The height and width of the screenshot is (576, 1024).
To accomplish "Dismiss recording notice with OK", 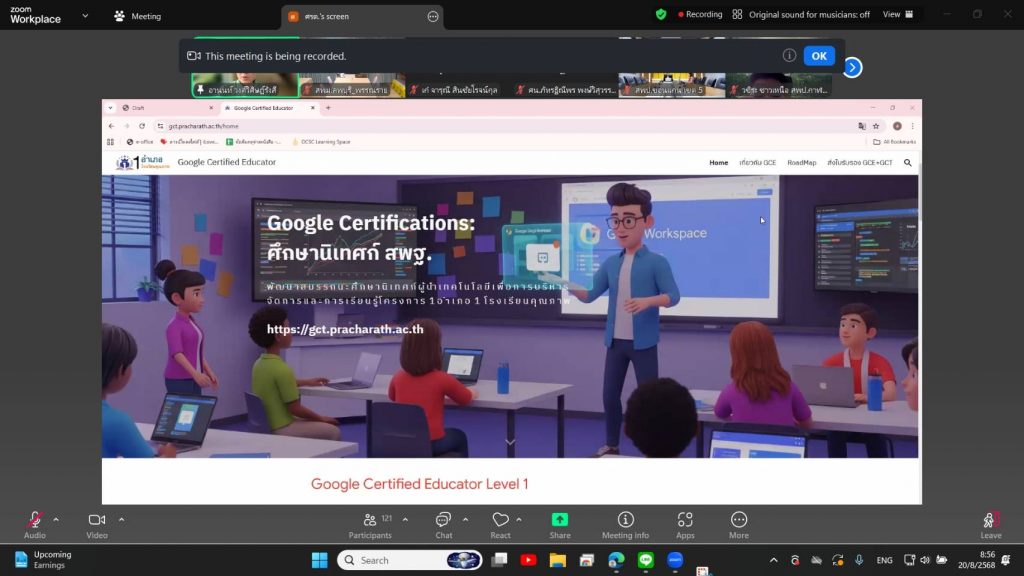I will (819, 56).
